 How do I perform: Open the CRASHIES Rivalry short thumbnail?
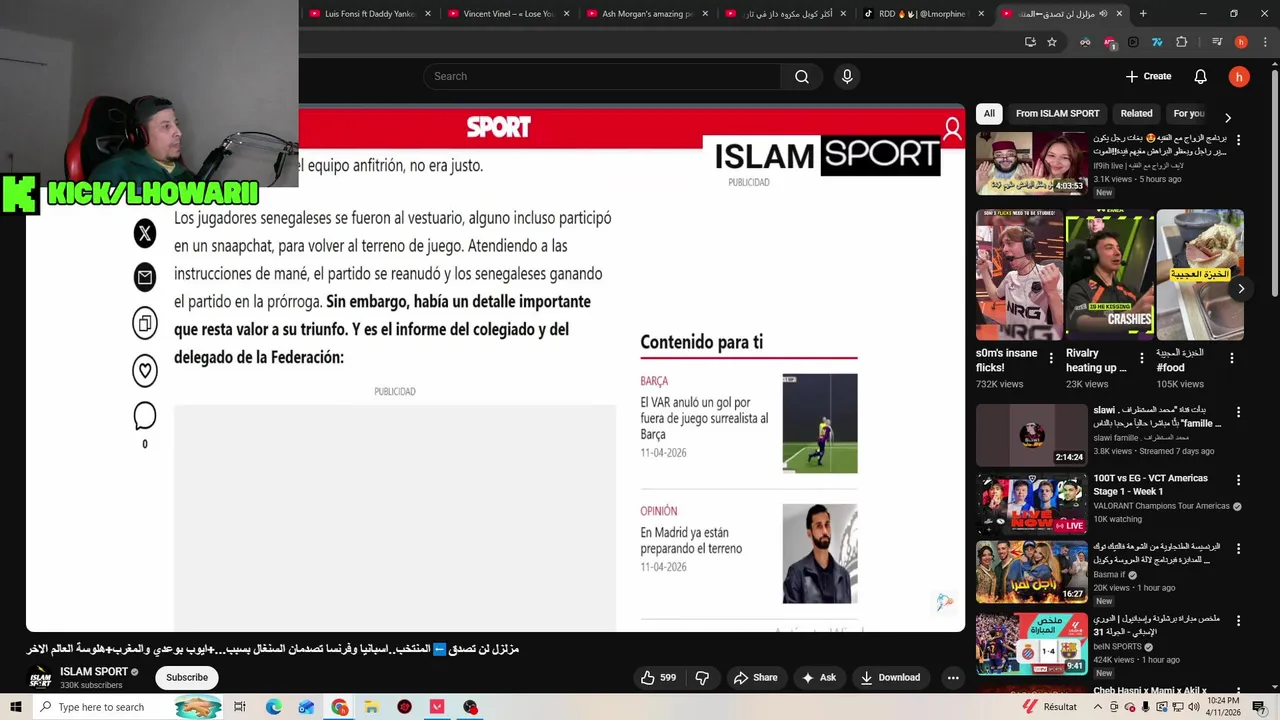tap(1110, 275)
